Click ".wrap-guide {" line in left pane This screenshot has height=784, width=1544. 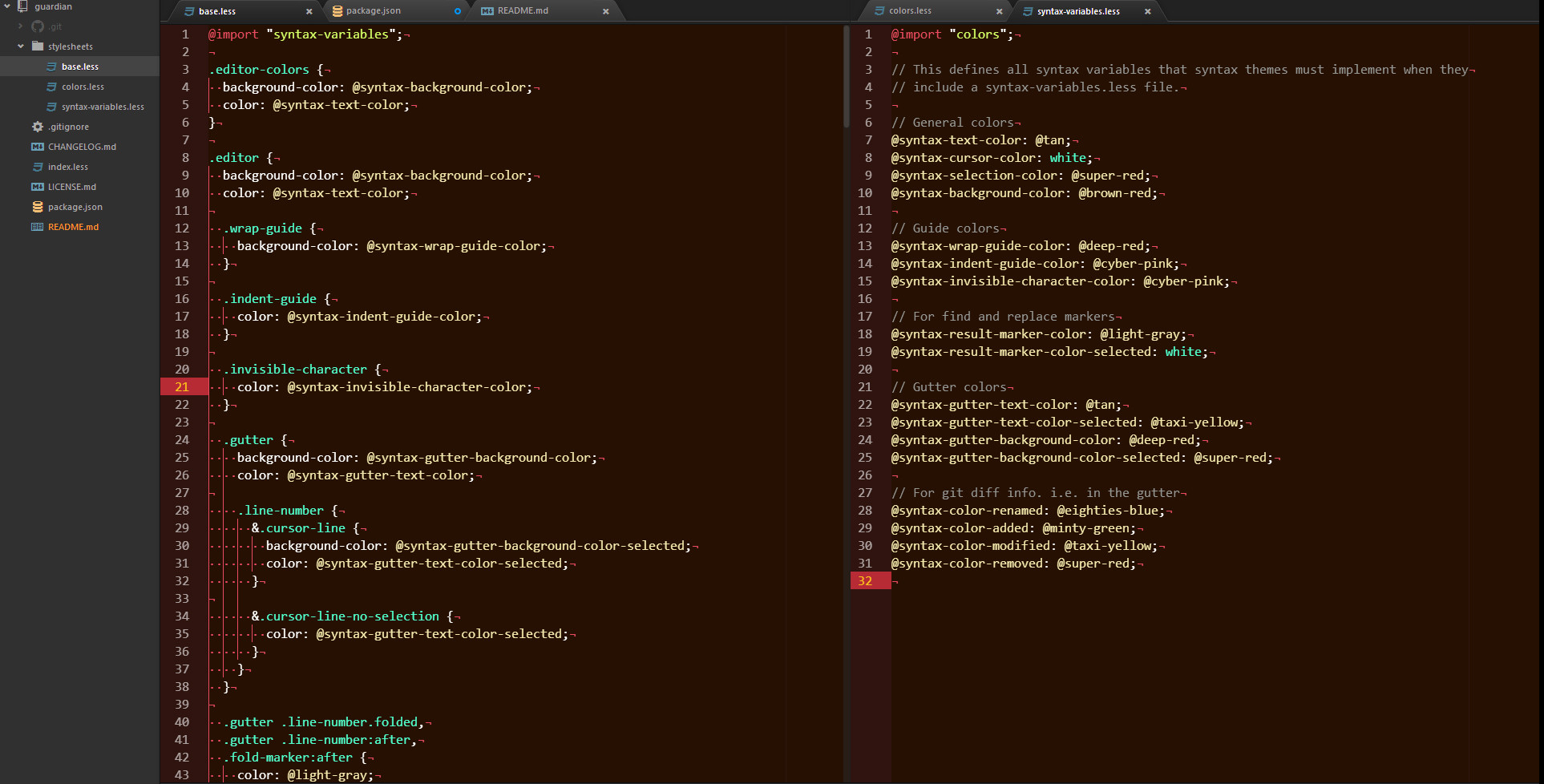269,228
